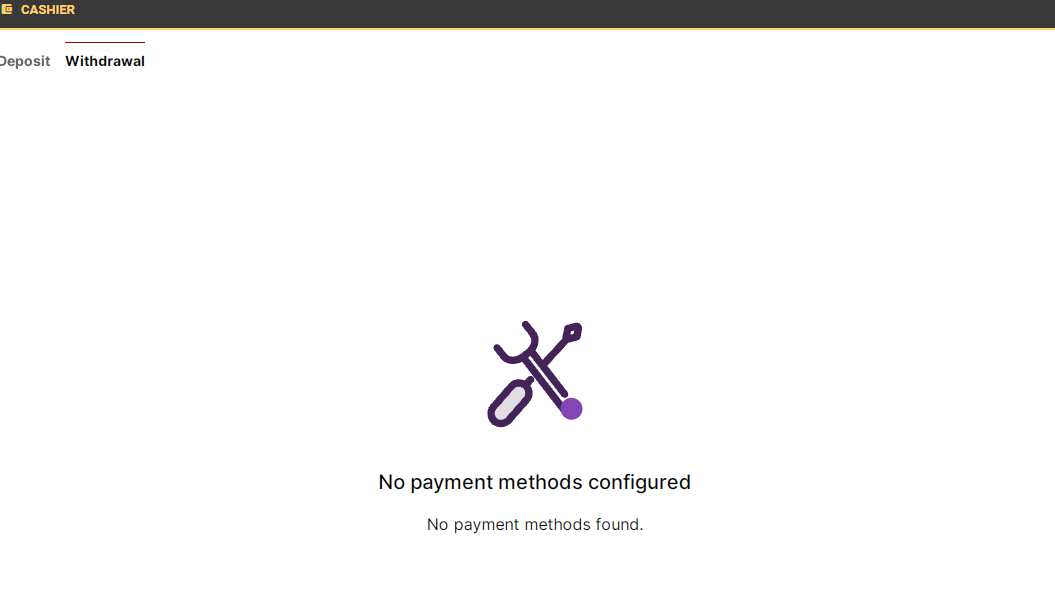Click the word 'methods' in the heading
The image size is (1055, 598).
(x=540, y=482)
